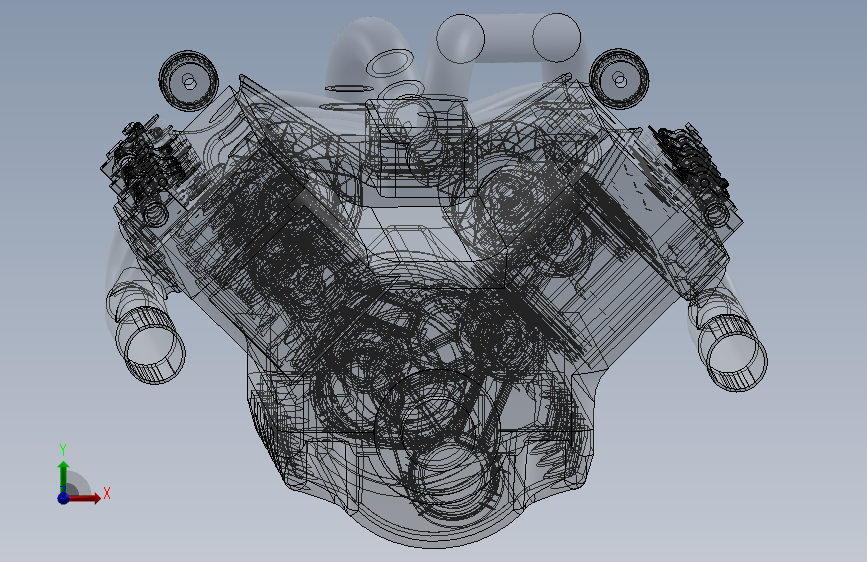Select the round cap at the engine's upper left

[x=189, y=81]
